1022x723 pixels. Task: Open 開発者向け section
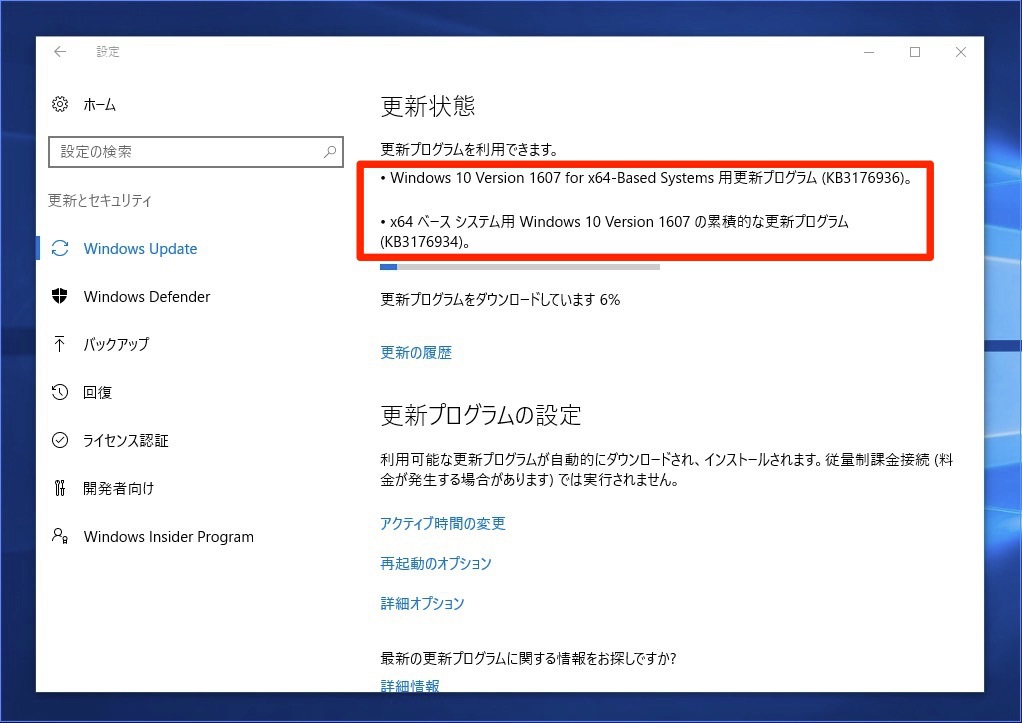tap(119, 488)
